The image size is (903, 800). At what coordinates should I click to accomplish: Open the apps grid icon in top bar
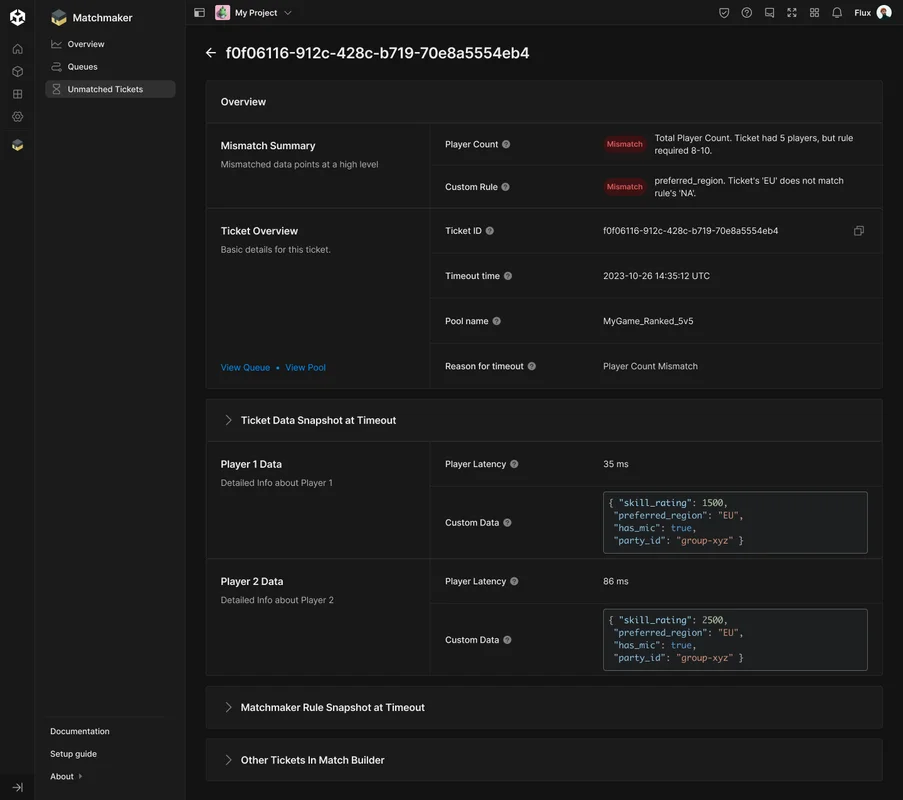coord(814,13)
